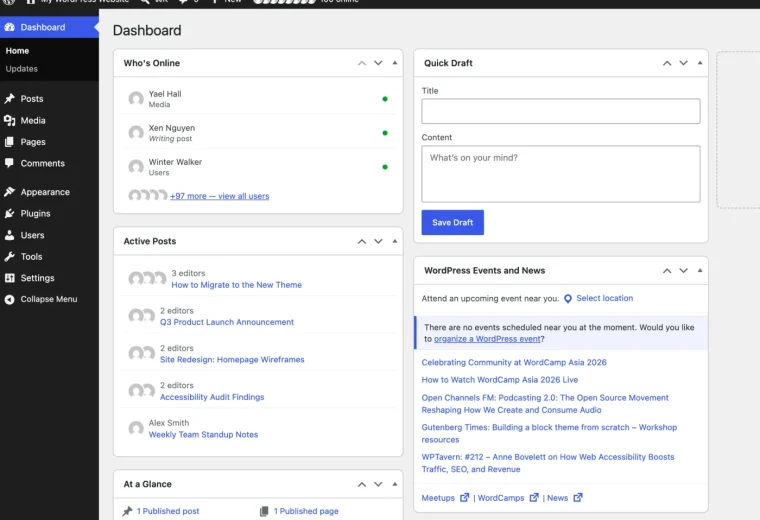Screen dimensions: 760x520
Task: Click the Collapse Menu arrow icon
Action: pos(9,299)
